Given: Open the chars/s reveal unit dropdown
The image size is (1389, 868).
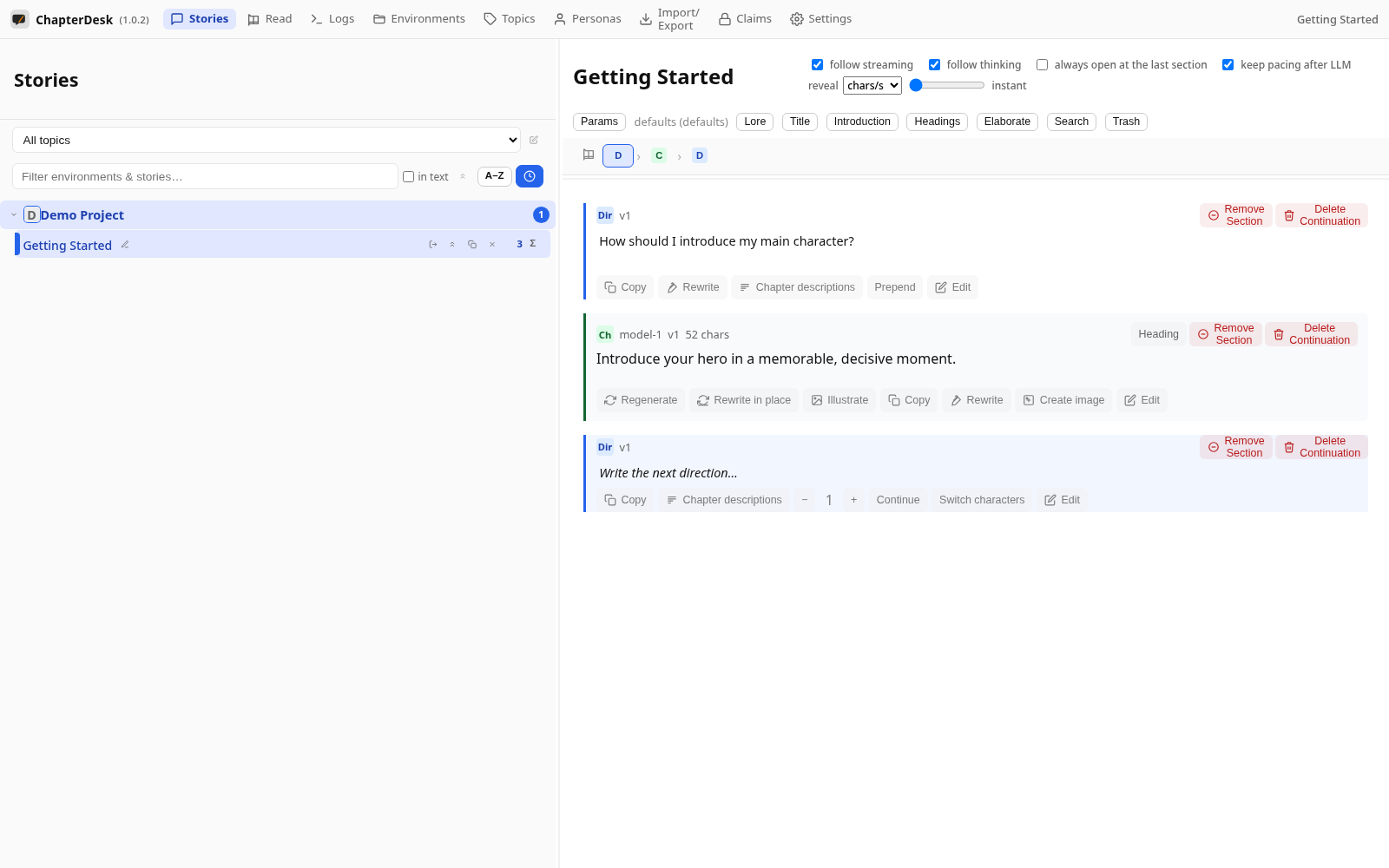Looking at the screenshot, I should [x=872, y=85].
